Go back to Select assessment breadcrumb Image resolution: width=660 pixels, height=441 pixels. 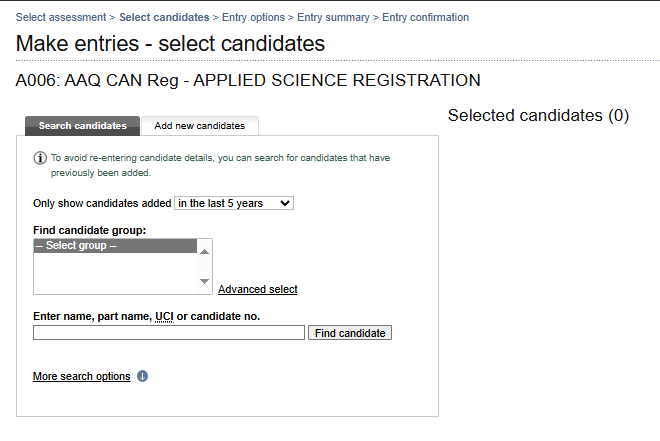(x=63, y=18)
